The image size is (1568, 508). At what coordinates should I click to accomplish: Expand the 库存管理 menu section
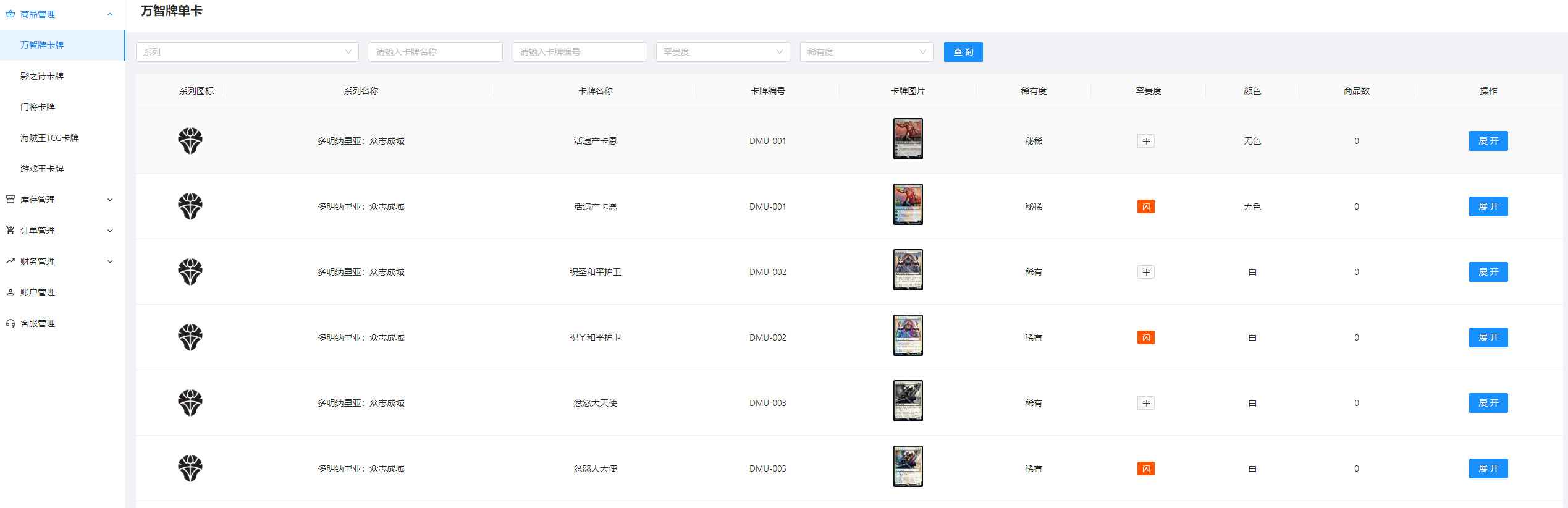pyautogui.click(x=110, y=200)
